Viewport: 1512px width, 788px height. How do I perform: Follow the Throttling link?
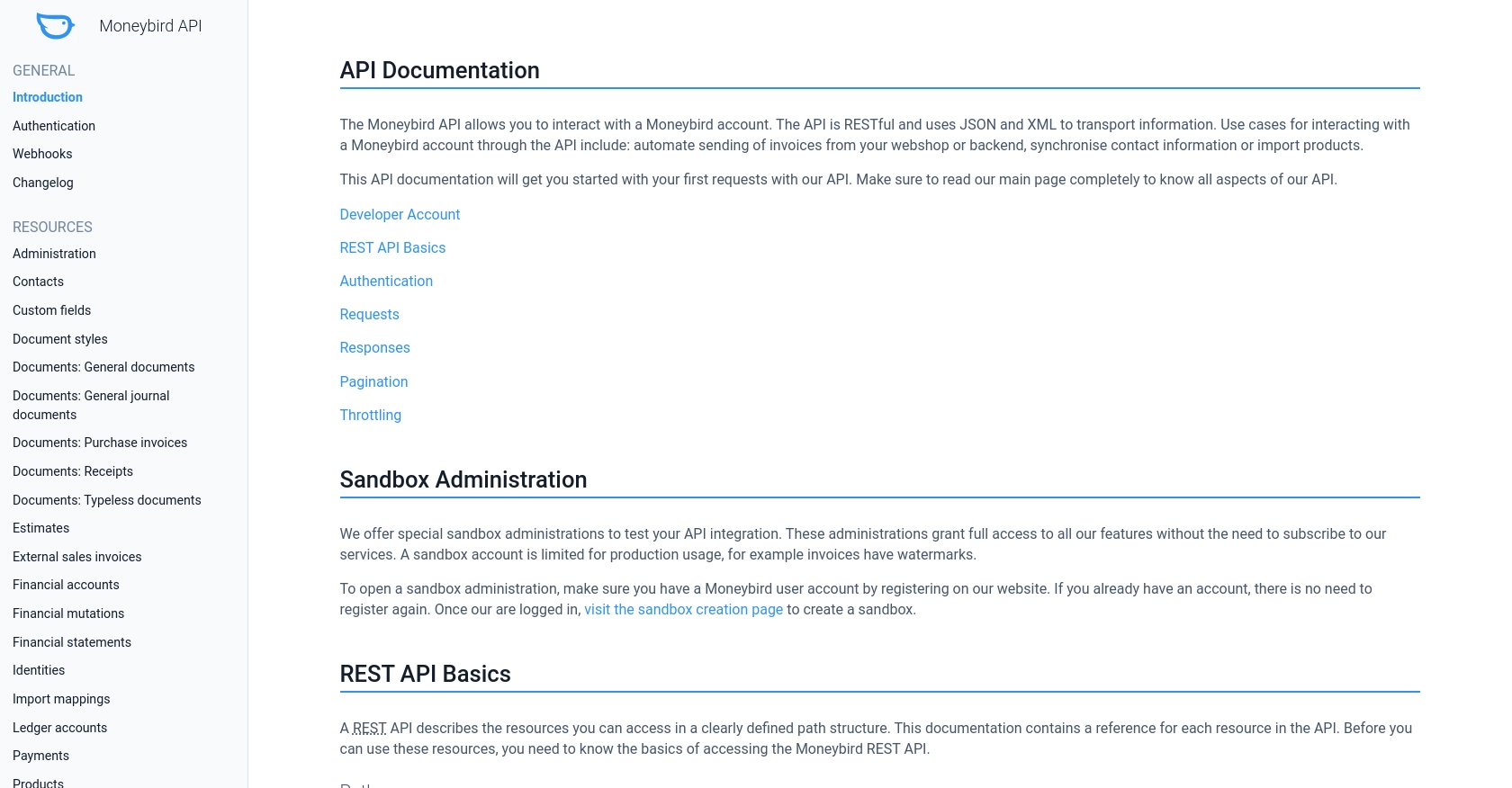[x=370, y=415]
